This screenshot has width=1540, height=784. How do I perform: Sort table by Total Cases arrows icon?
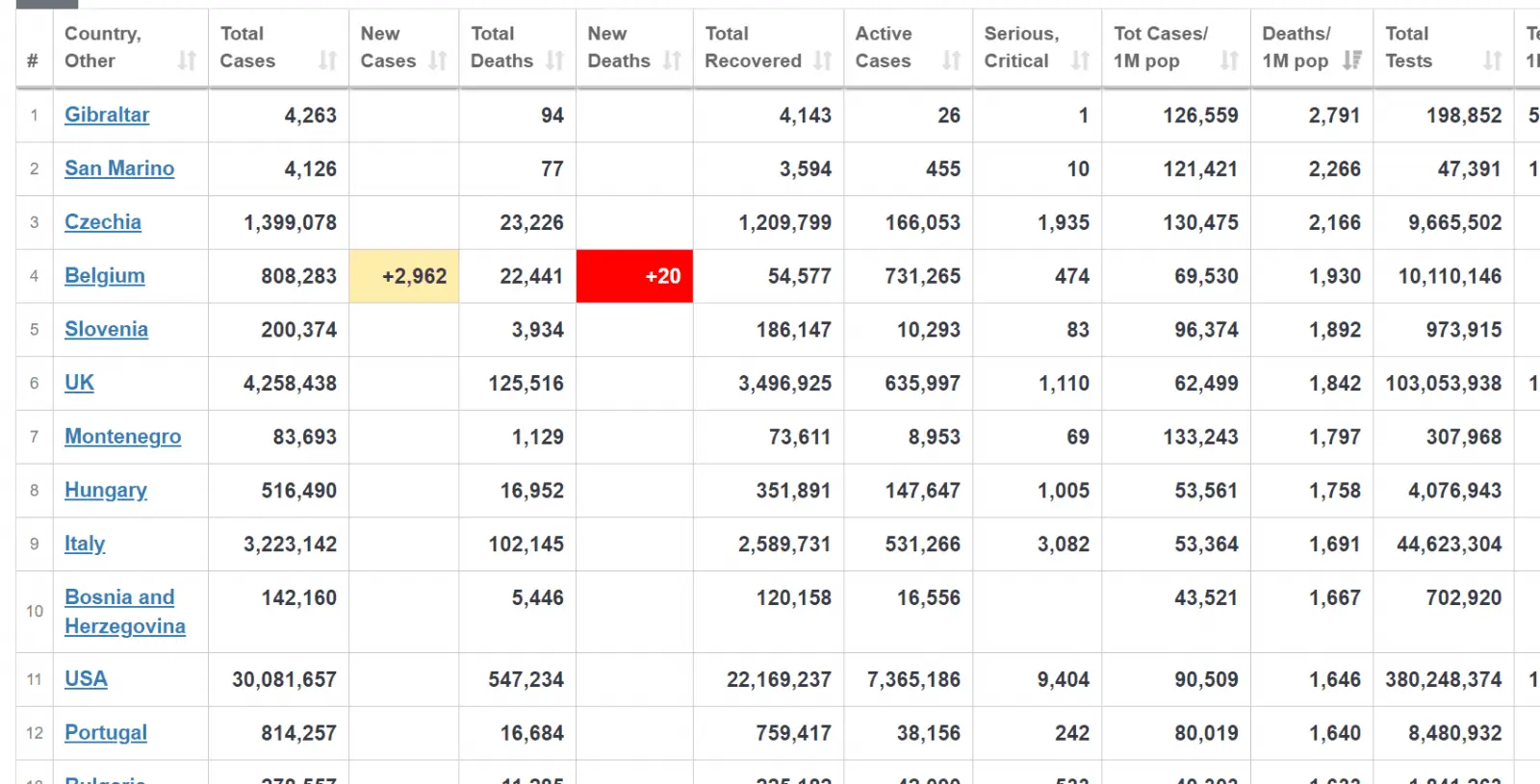(327, 62)
